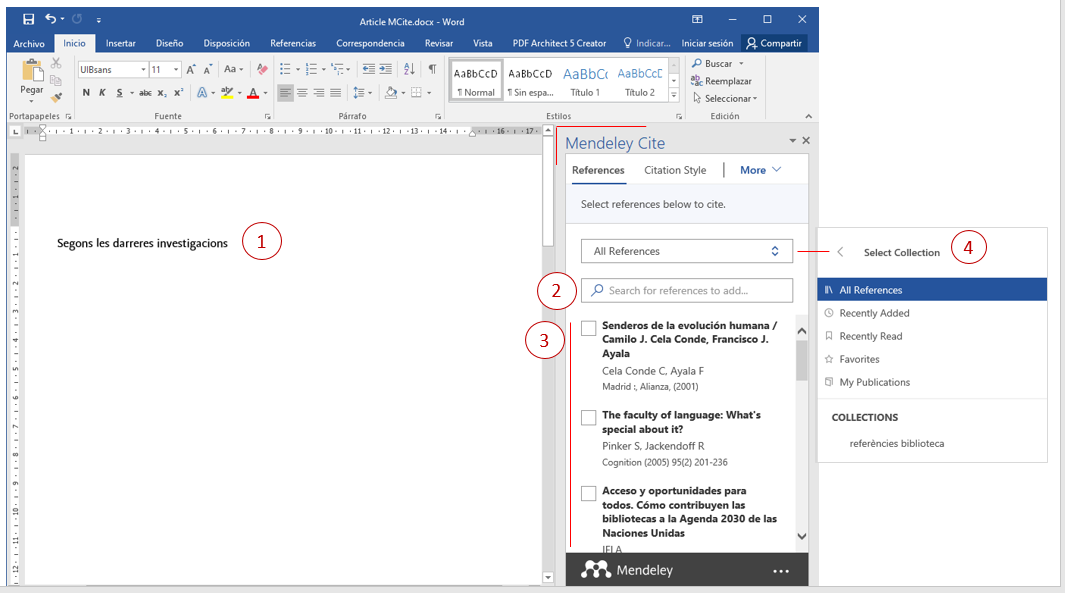Sort the selected text alphabetically
Viewport: 1065px width, 593px height.
tap(409, 69)
